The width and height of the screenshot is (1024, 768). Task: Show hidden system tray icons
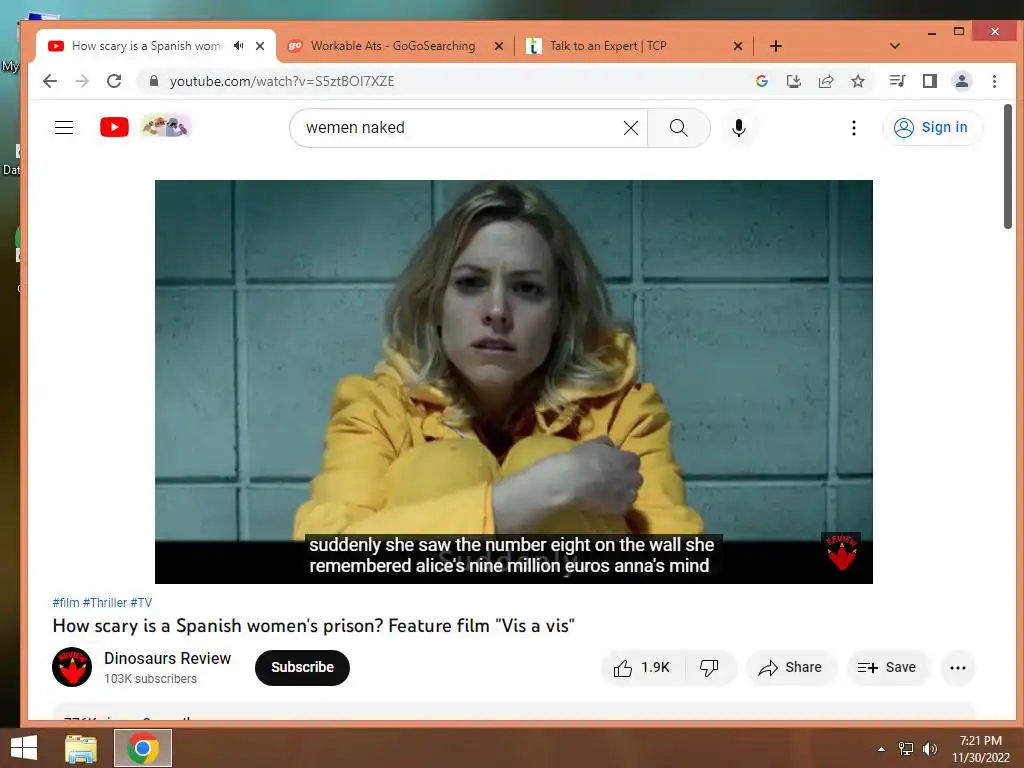881,749
